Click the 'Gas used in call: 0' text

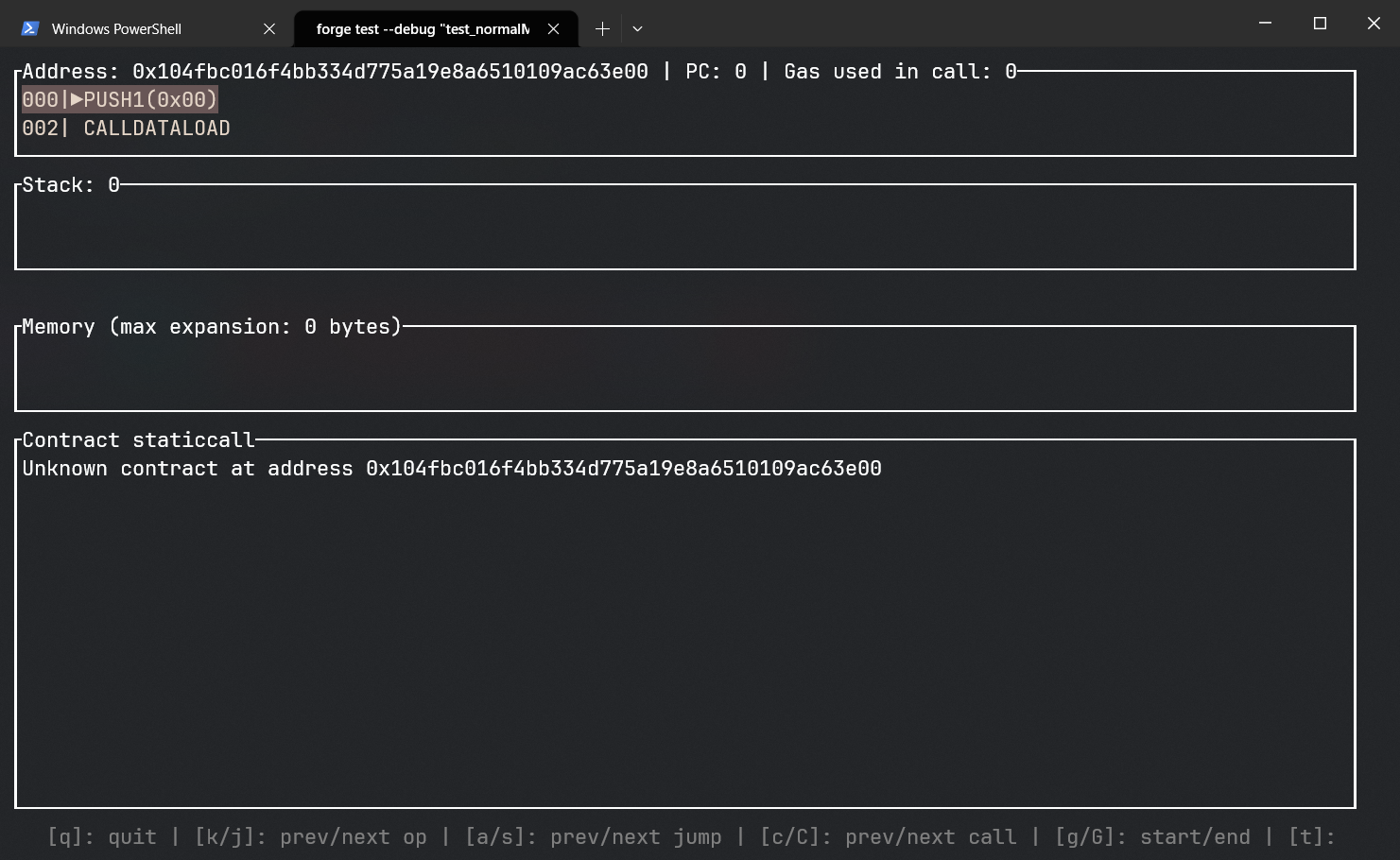coord(900,72)
